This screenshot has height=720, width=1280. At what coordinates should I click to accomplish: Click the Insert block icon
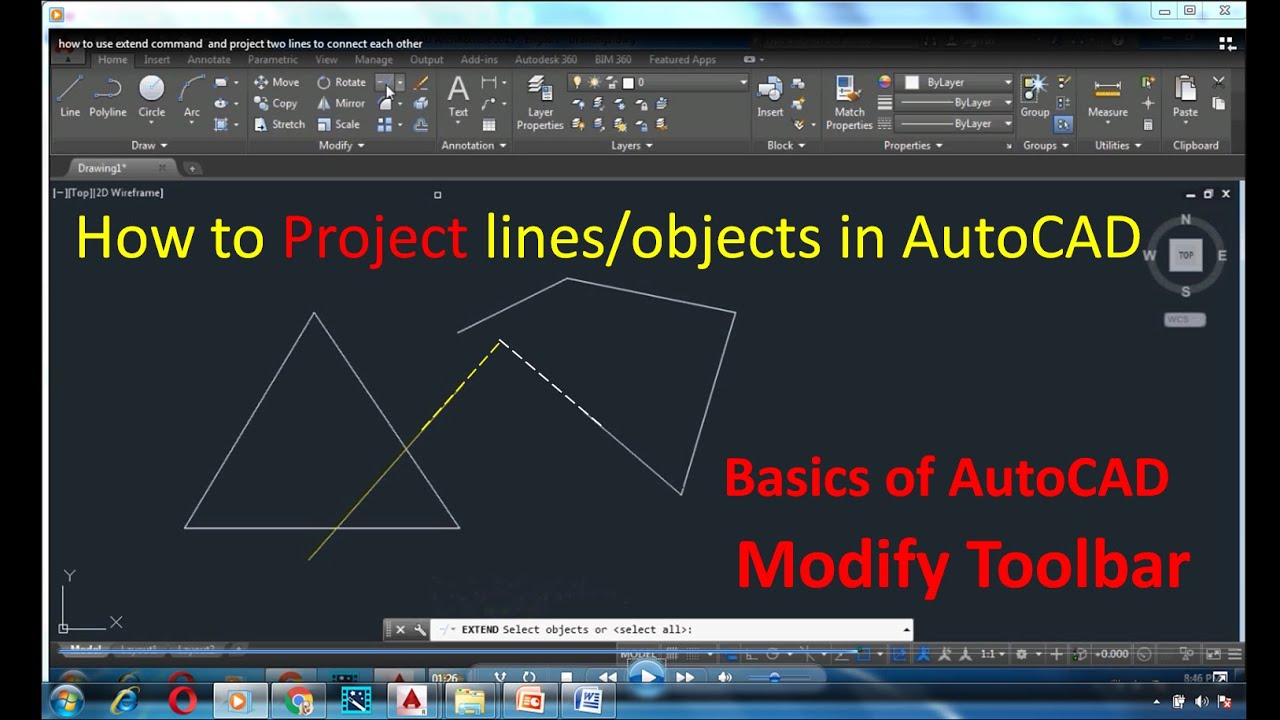tap(770, 97)
